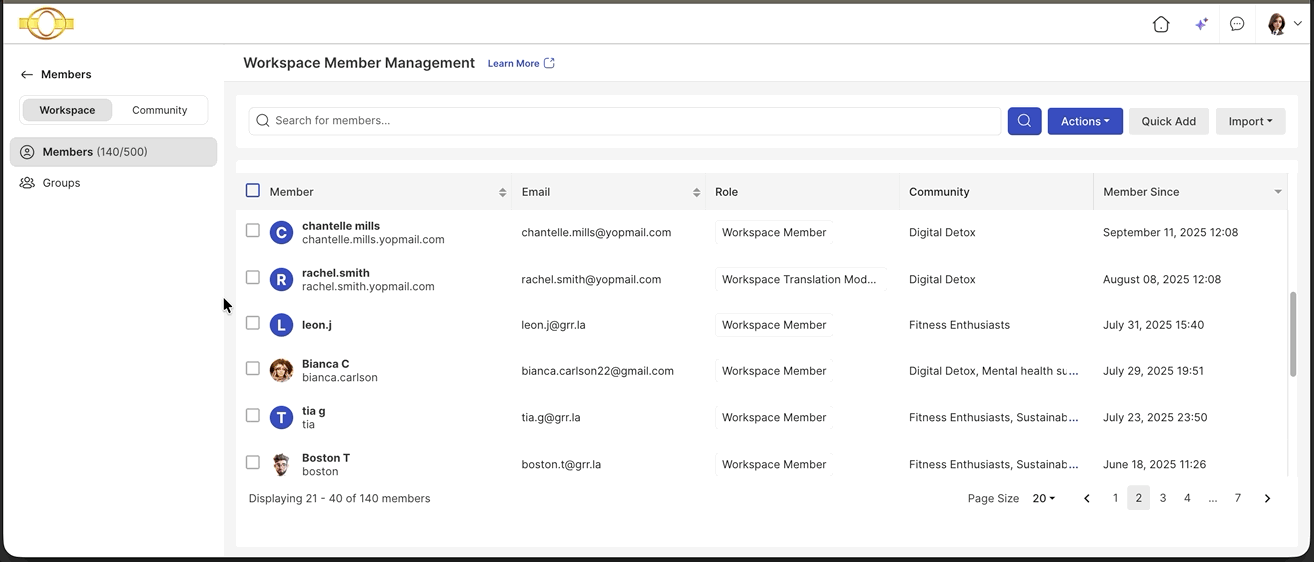Screen dimensions: 1314x562
Task: Go to page 7
Action: click(x=1237, y=498)
